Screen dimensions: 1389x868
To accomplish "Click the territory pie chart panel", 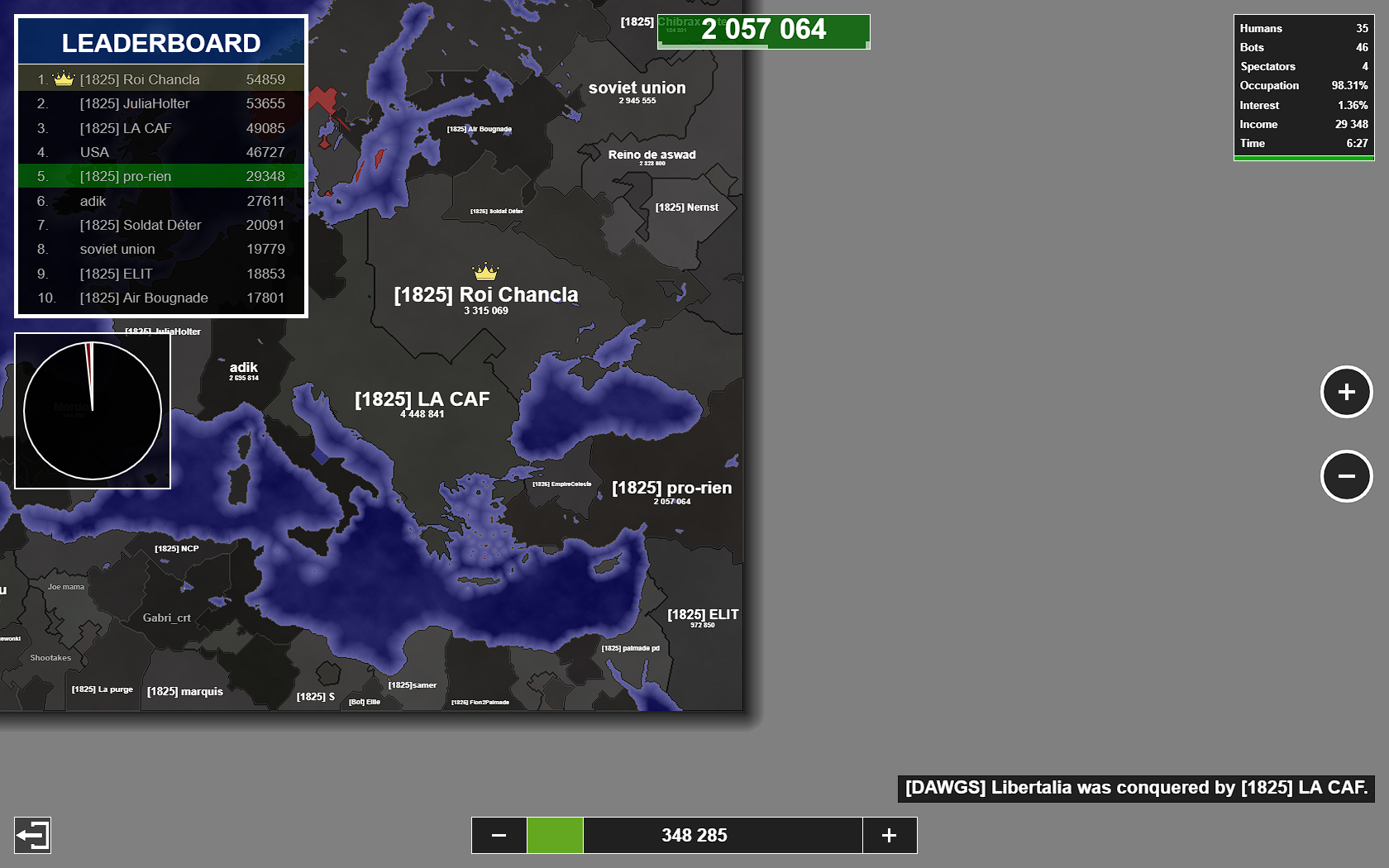I will [x=93, y=411].
